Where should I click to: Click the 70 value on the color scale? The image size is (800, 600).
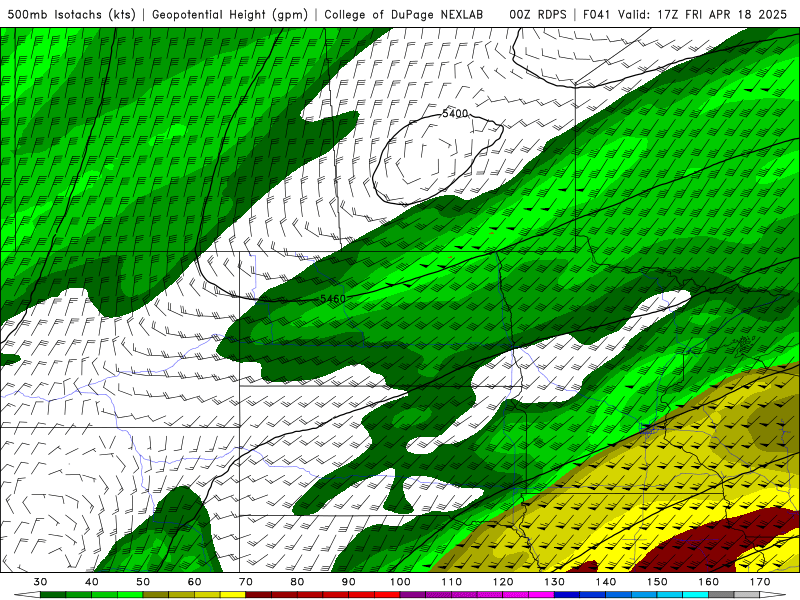tap(246, 582)
